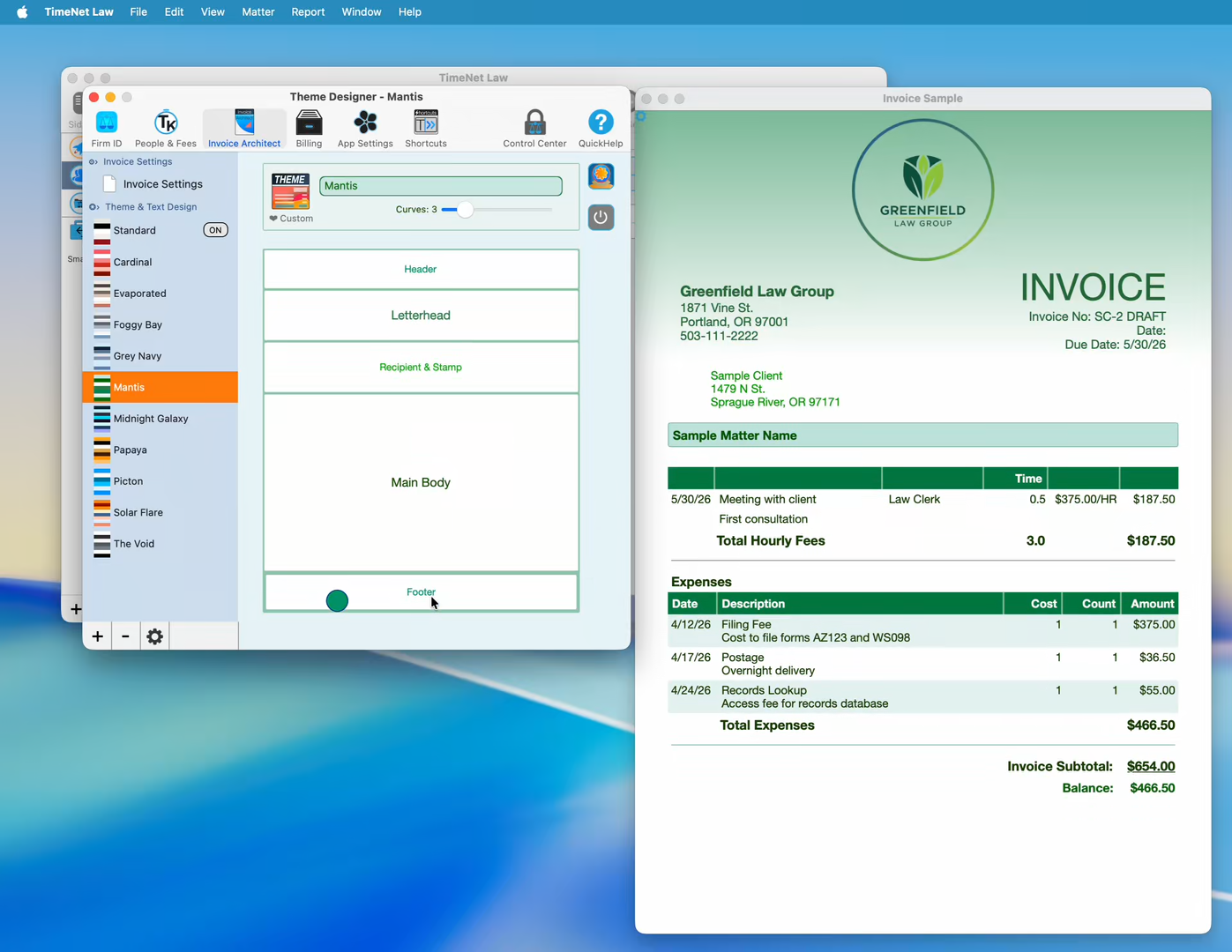Open the Help menu
Viewport: 1232px width, 952px height.
(x=409, y=12)
